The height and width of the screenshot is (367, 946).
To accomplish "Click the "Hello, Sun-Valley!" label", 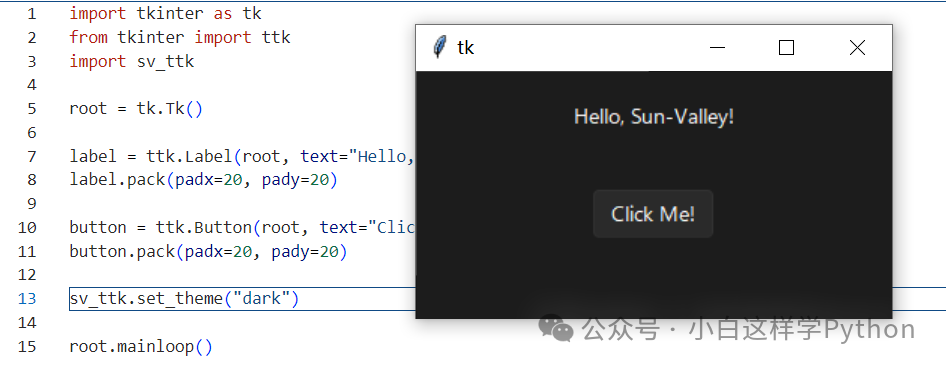I will tap(654, 116).
